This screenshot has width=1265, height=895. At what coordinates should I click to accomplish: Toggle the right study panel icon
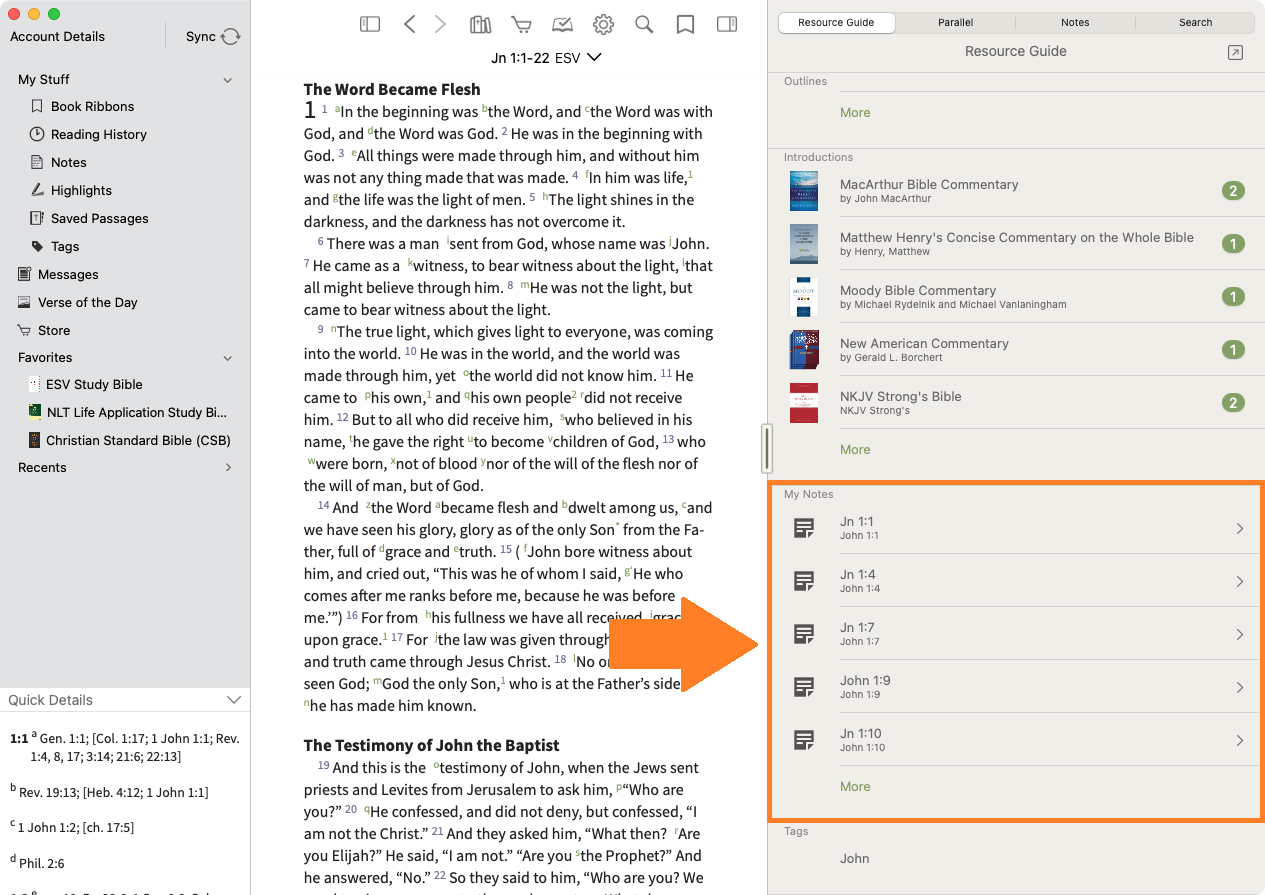tap(727, 25)
